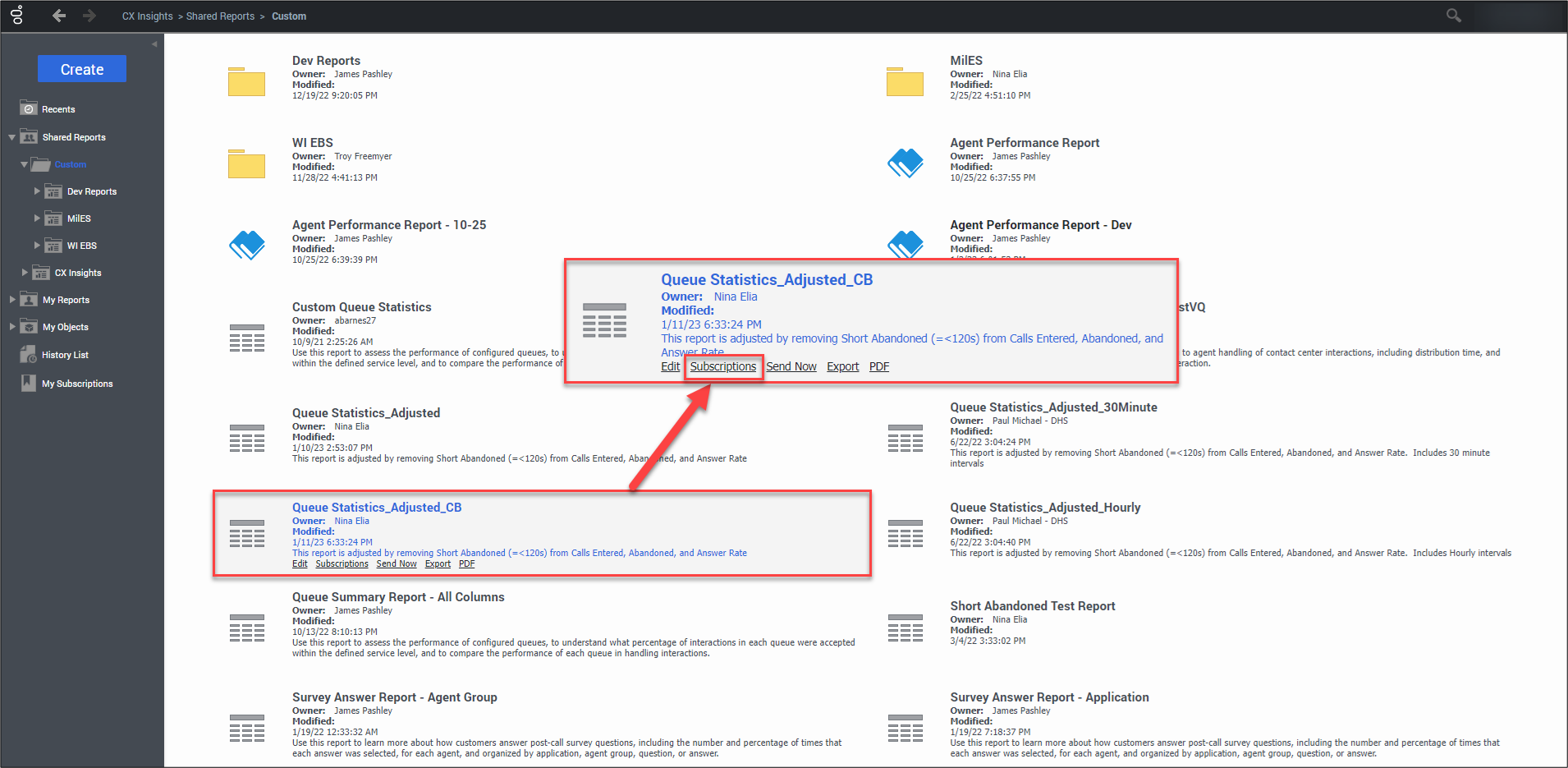The width and height of the screenshot is (1568, 768).
Task: Click the Recents sidebar icon
Action: coord(29,108)
